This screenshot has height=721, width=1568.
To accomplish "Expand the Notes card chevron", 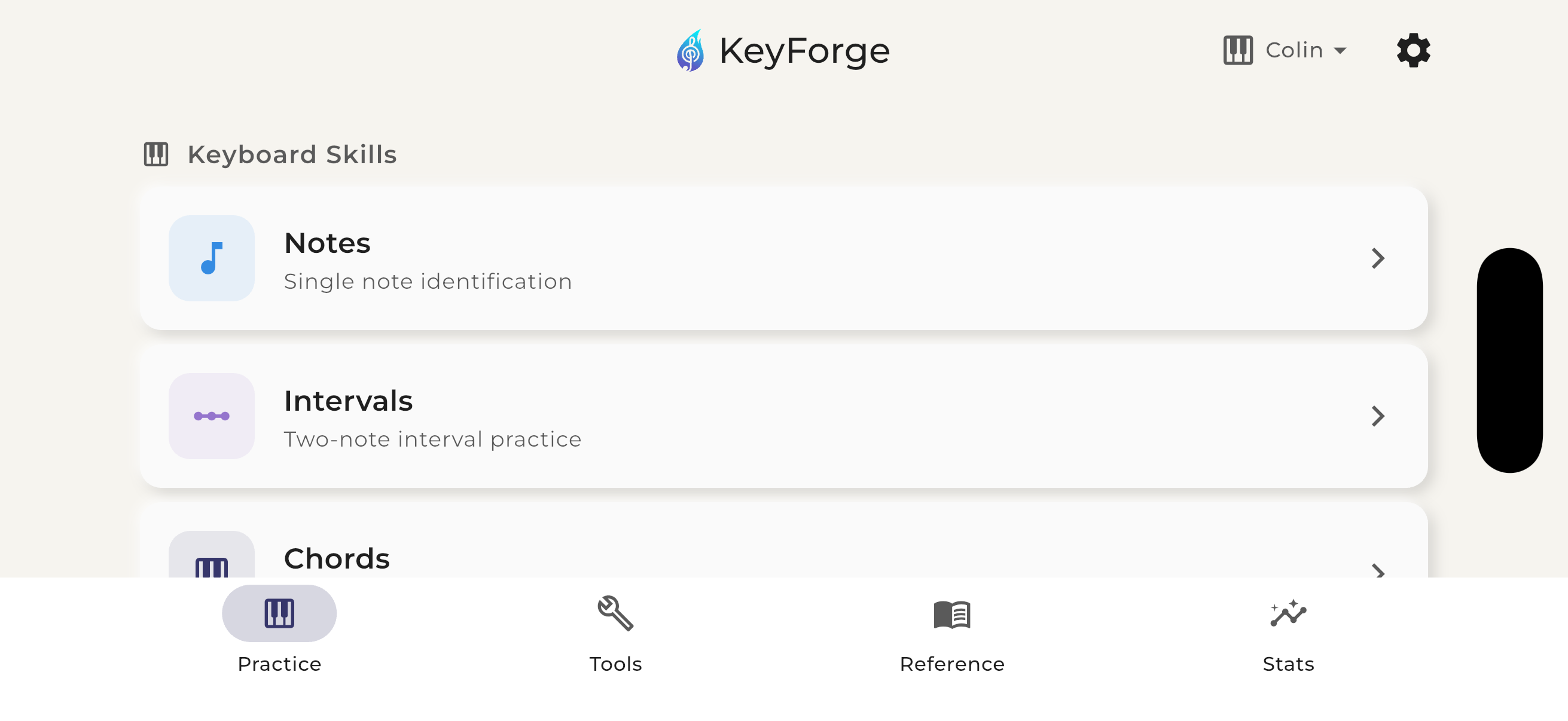I will click(1378, 259).
